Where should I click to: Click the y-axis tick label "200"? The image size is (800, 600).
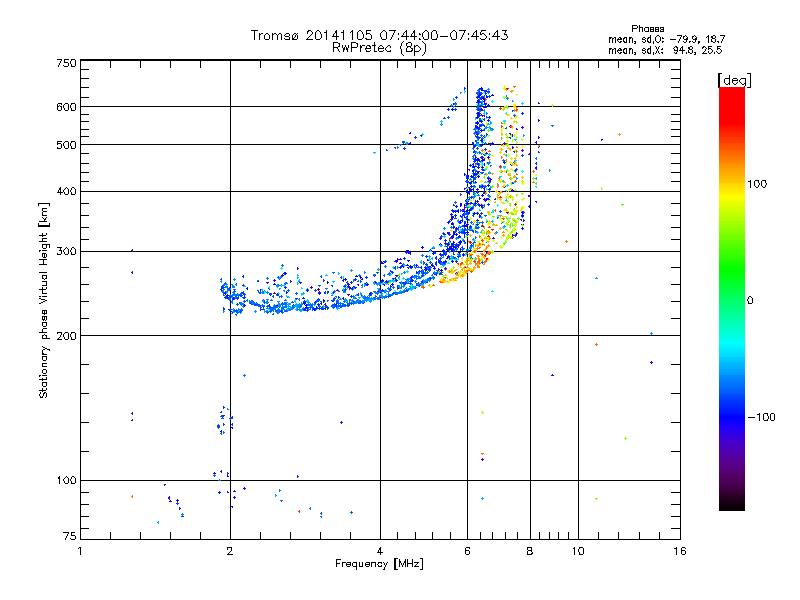pyautogui.click(x=66, y=336)
